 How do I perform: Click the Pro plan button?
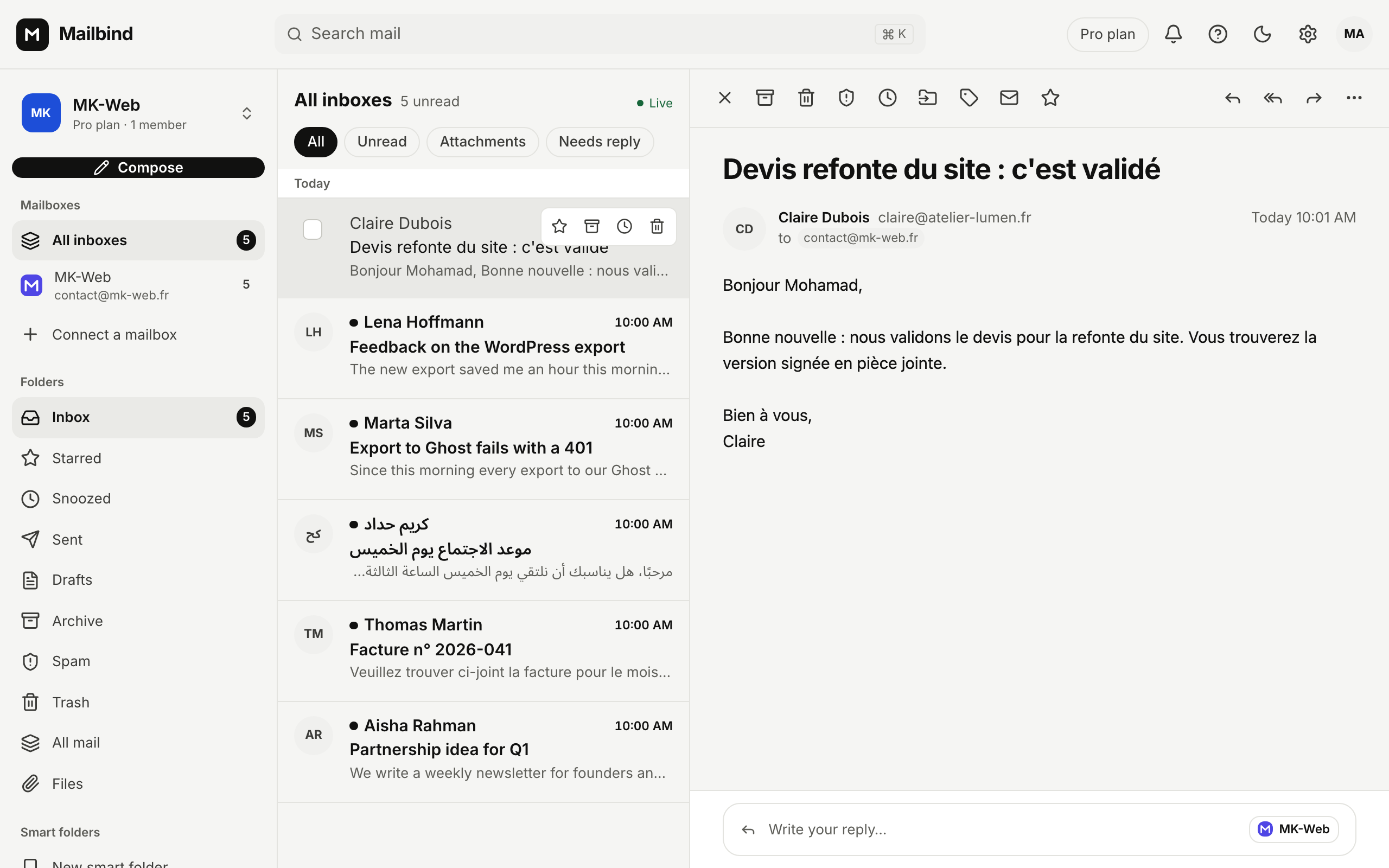click(x=1107, y=34)
